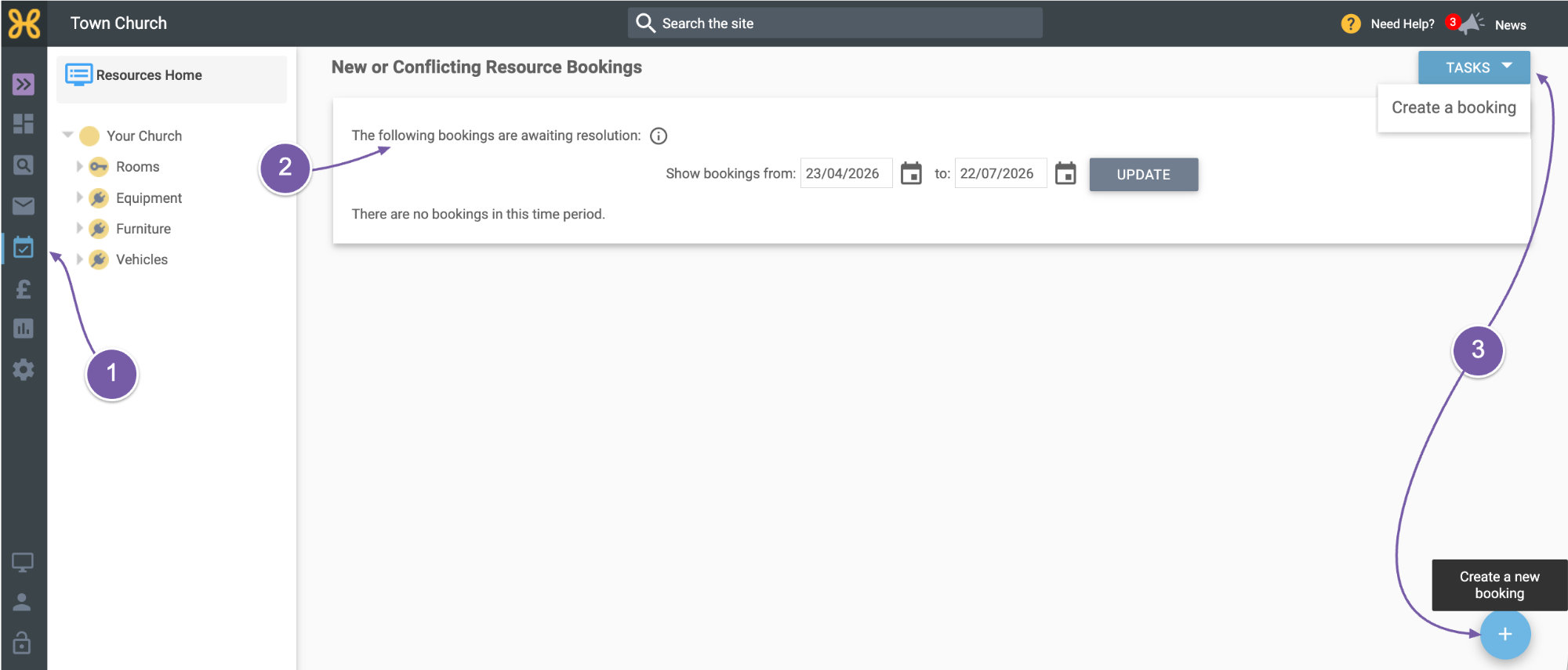Open the monitor display icon in sidebar

tap(23, 562)
